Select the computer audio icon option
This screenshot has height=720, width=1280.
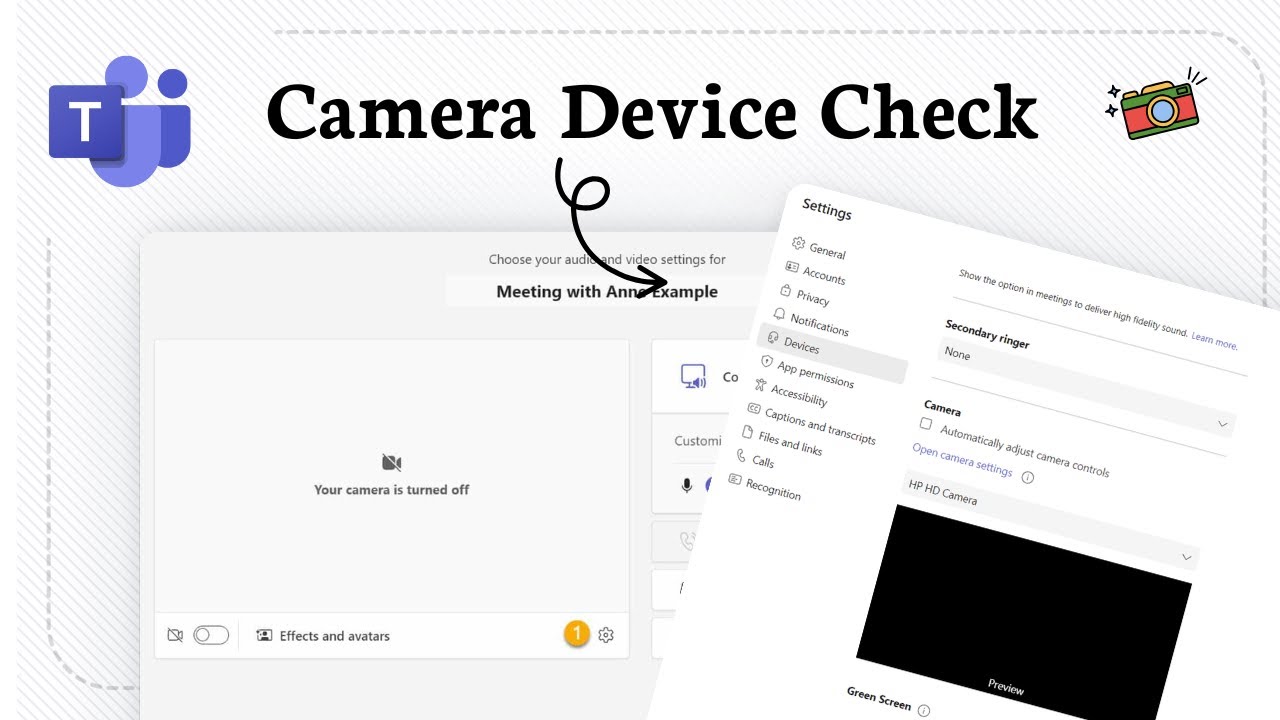pyautogui.click(x=693, y=377)
